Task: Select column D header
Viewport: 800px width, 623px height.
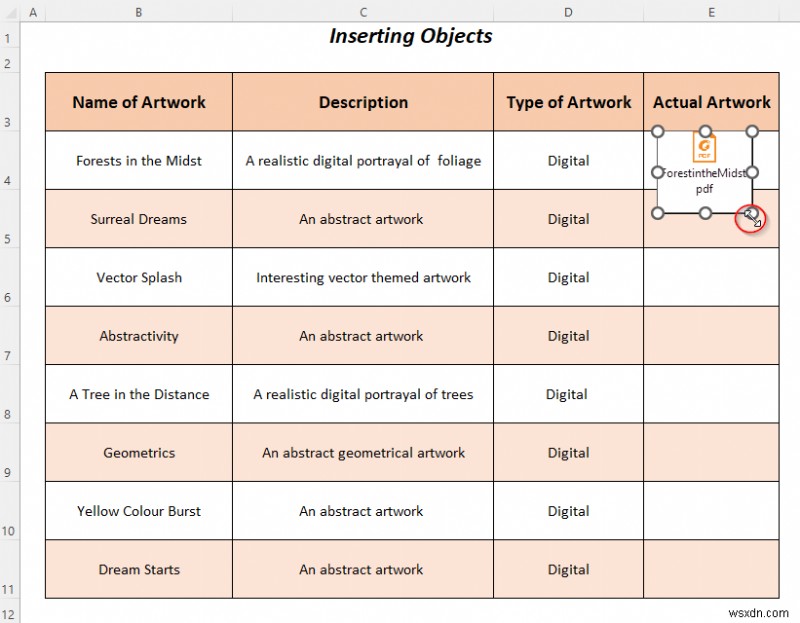Action: tap(568, 12)
